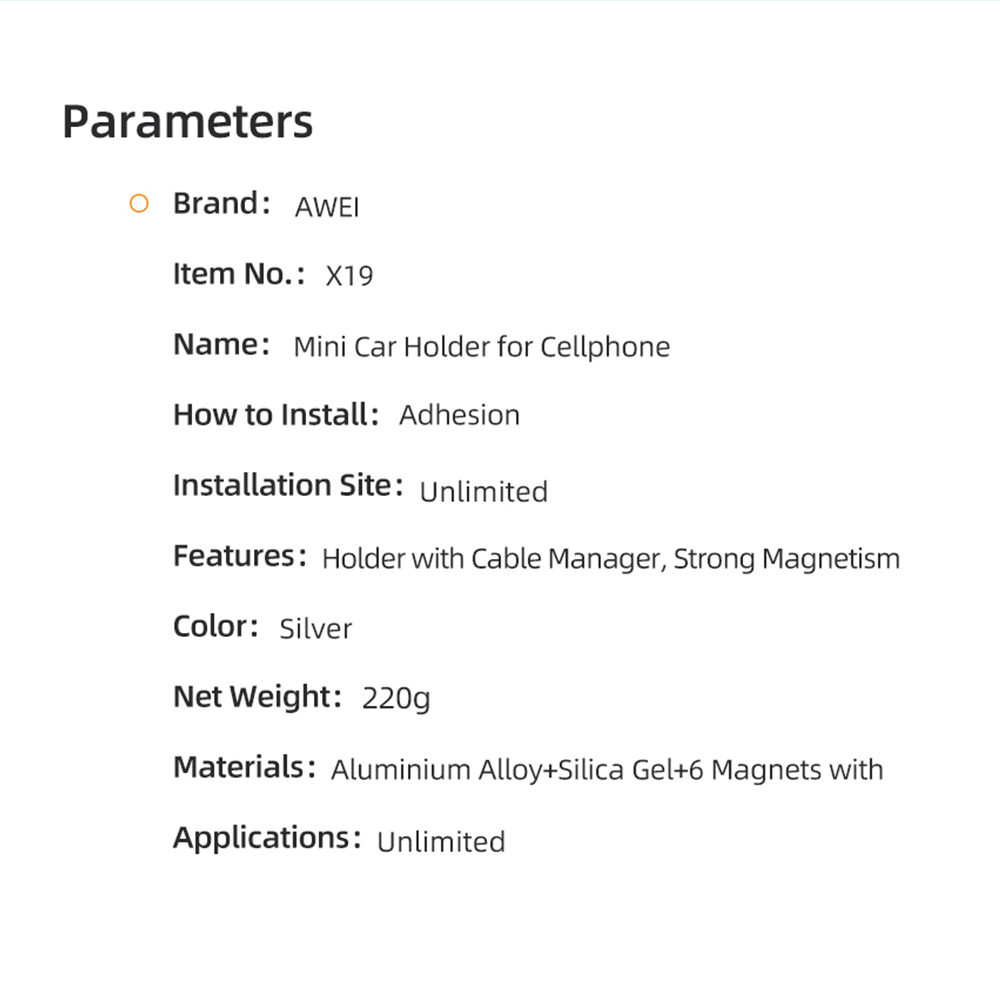1000x1000 pixels.
Task: Click Mini Car Holder for Cellphone text
Action: click(482, 348)
